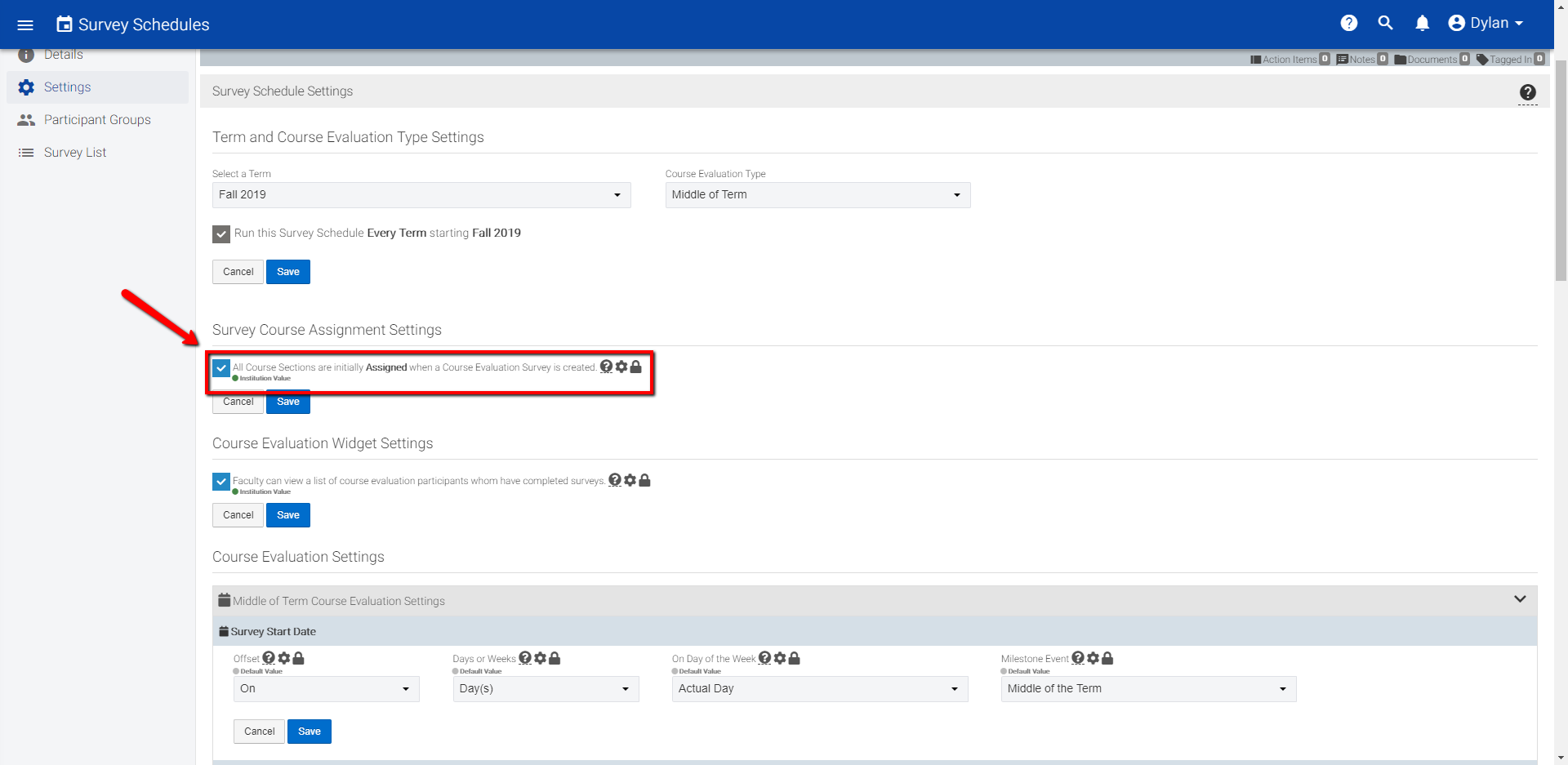The height and width of the screenshot is (765, 1568).
Task: Select Settings in sidebar
Action: pos(98,87)
